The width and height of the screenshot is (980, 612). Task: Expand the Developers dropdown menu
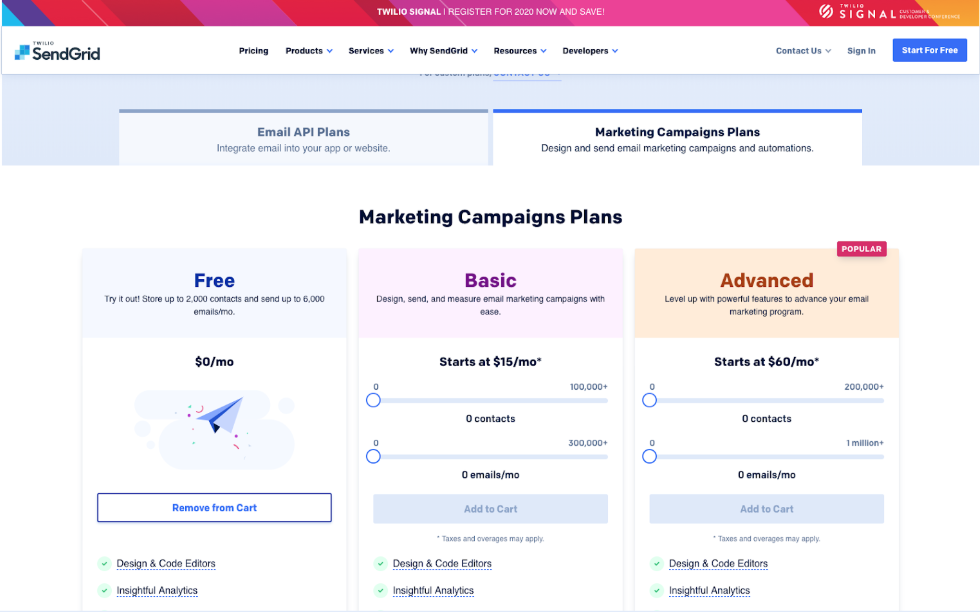click(x=590, y=51)
